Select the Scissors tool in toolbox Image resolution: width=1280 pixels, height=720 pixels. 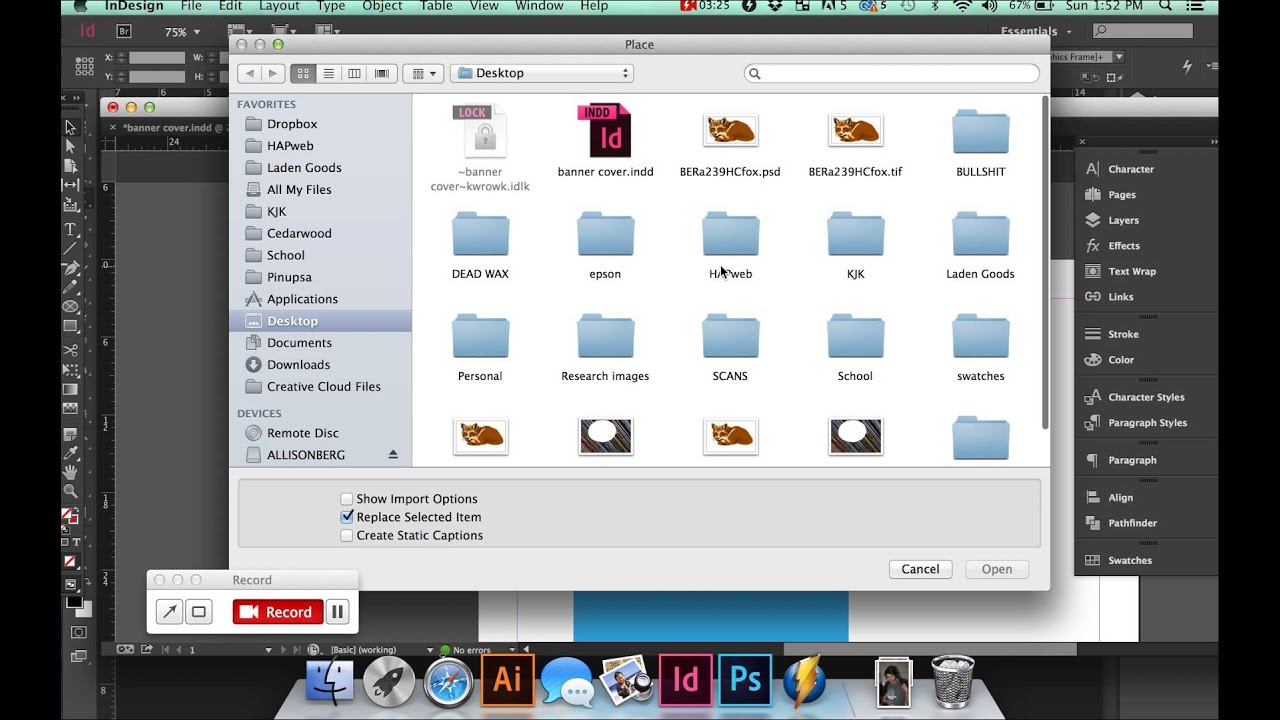(x=70, y=350)
